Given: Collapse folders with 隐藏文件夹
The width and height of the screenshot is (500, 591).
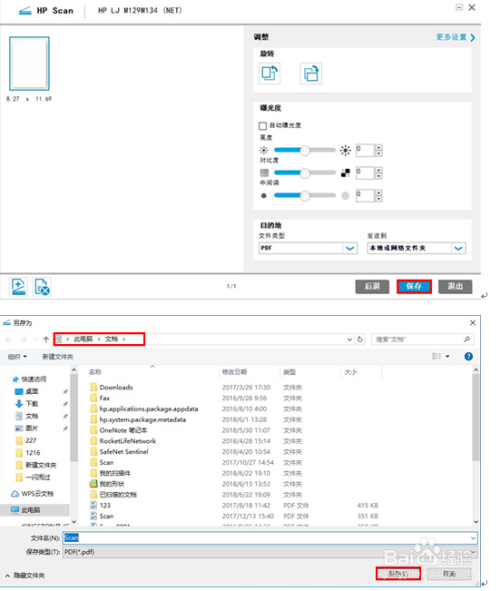Looking at the screenshot, I should pyautogui.click(x=25, y=576).
